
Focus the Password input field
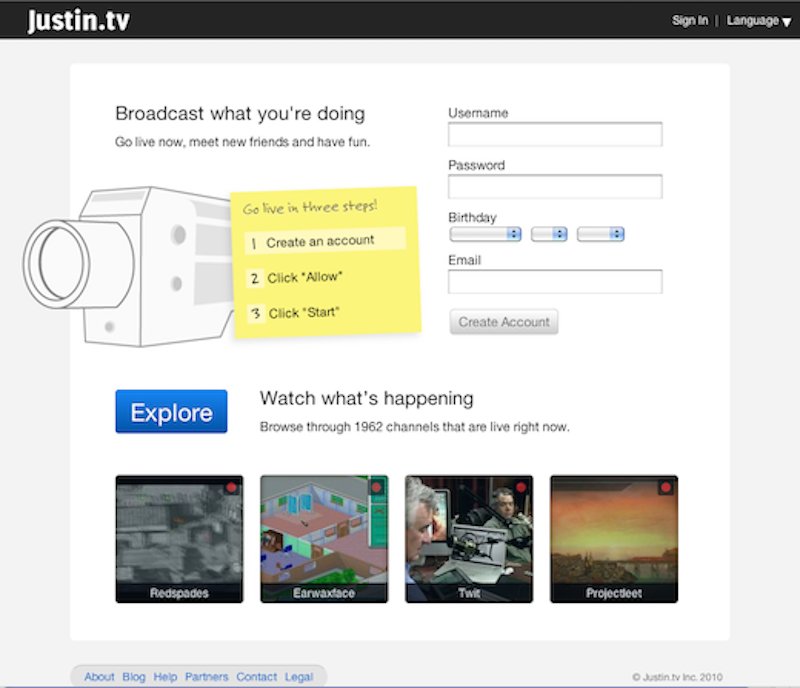[x=555, y=187]
